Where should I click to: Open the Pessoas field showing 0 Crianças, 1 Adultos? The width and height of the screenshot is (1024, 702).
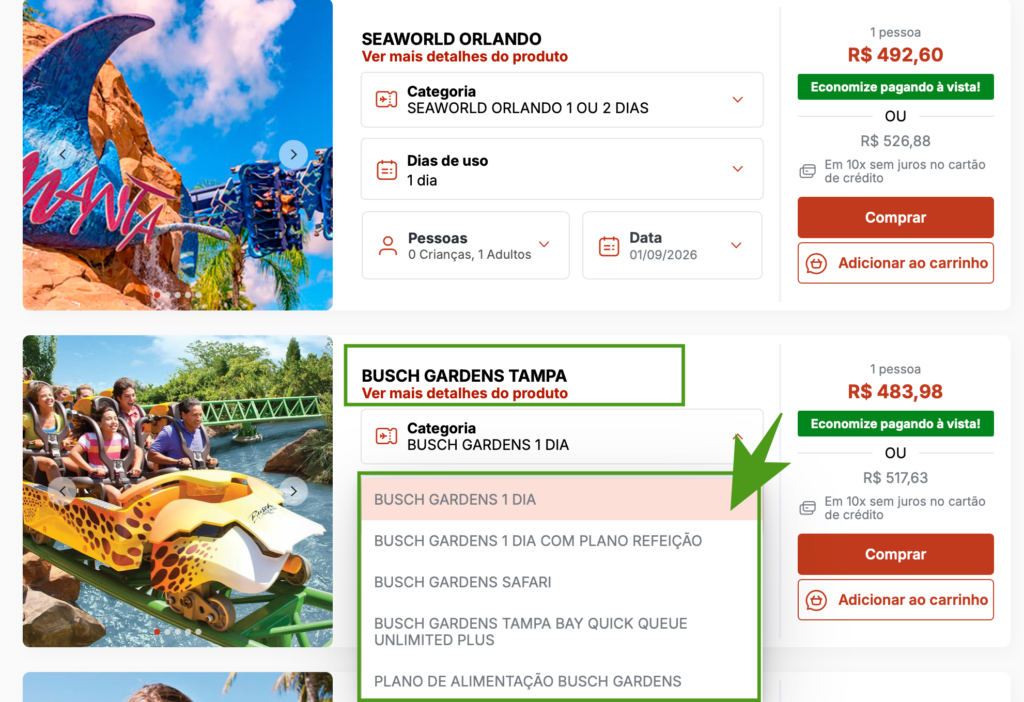(466, 246)
